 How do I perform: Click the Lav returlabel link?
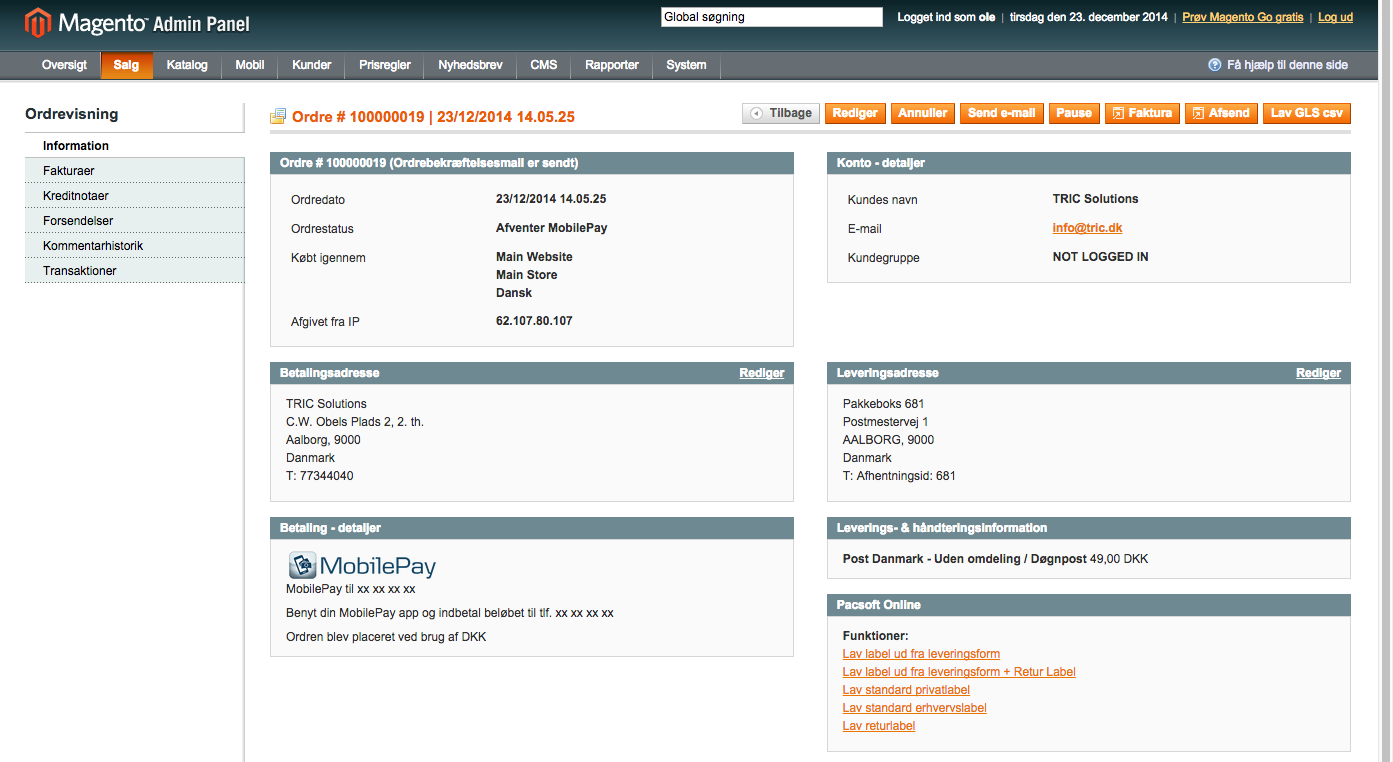point(878,726)
